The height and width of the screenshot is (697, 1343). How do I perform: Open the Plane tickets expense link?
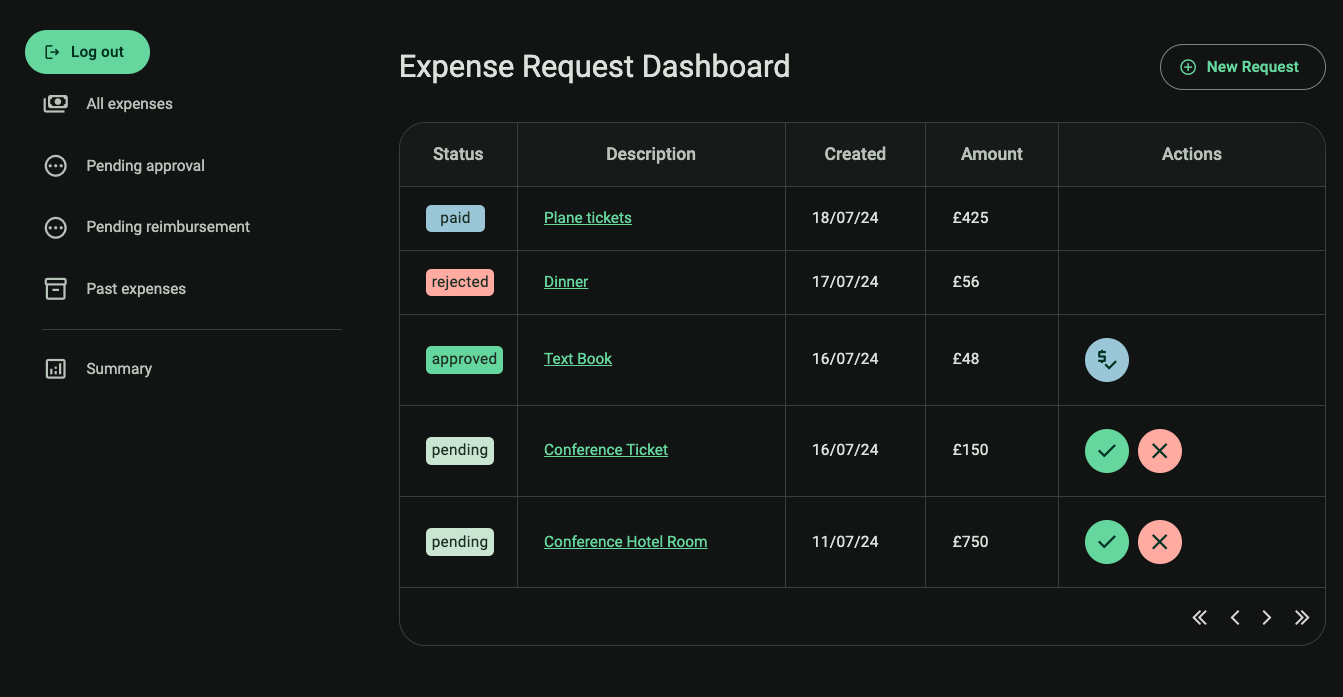point(587,218)
